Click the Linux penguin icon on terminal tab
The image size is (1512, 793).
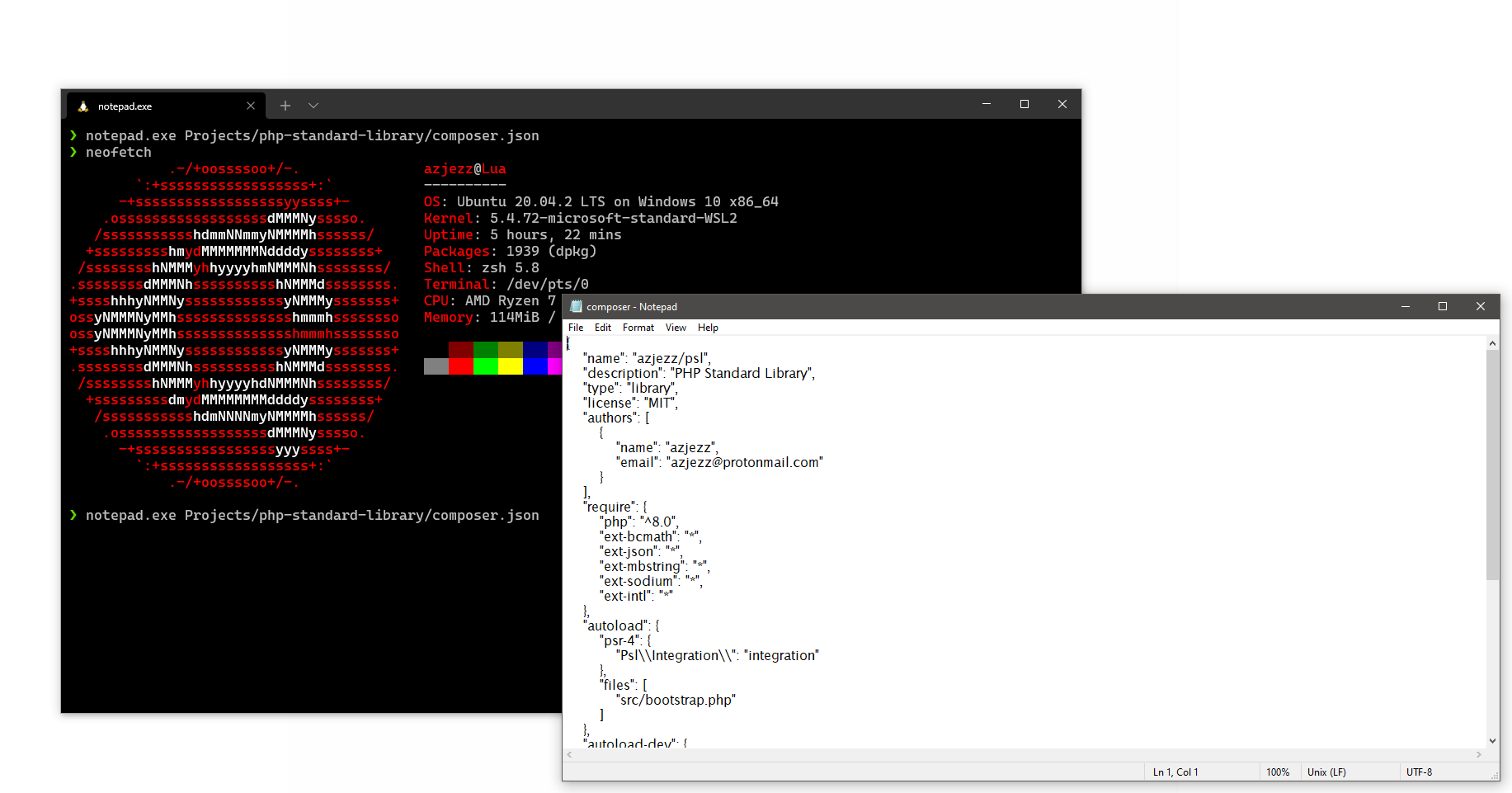pos(82,106)
